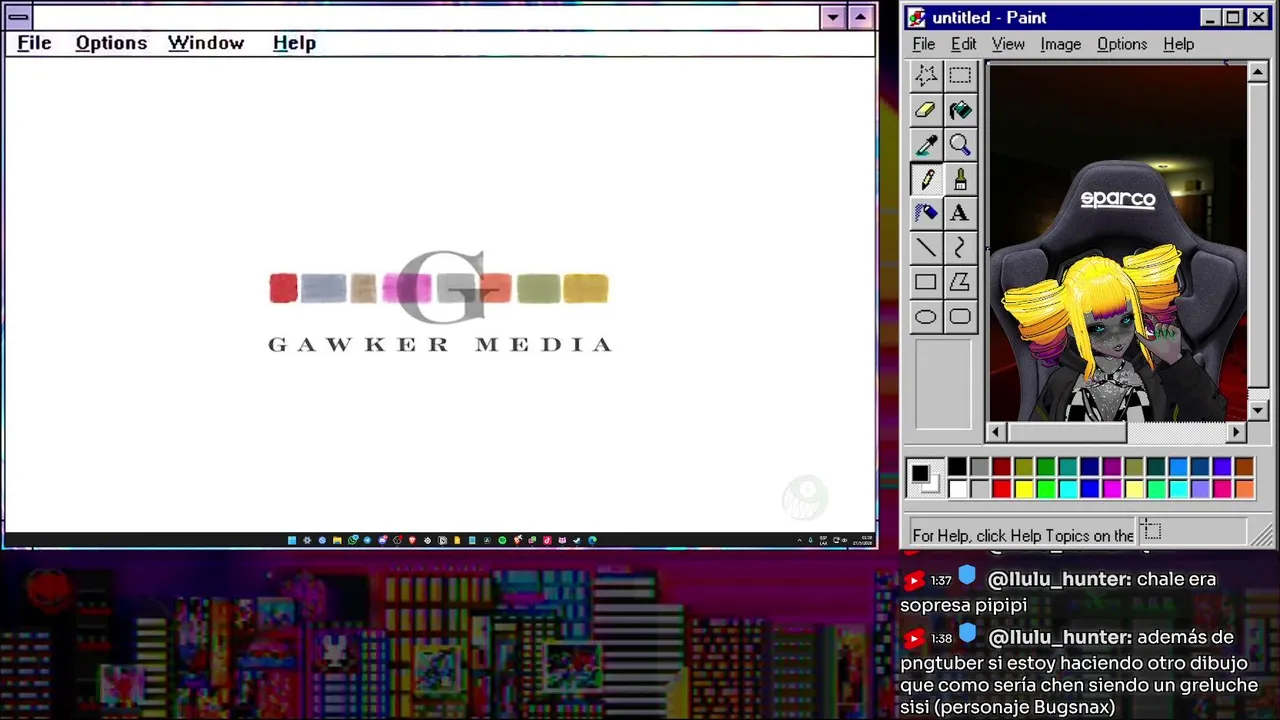Select the Polygon shape tool
Viewport: 1280px width, 720px height.
pyautogui.click(x=960, y=282)
